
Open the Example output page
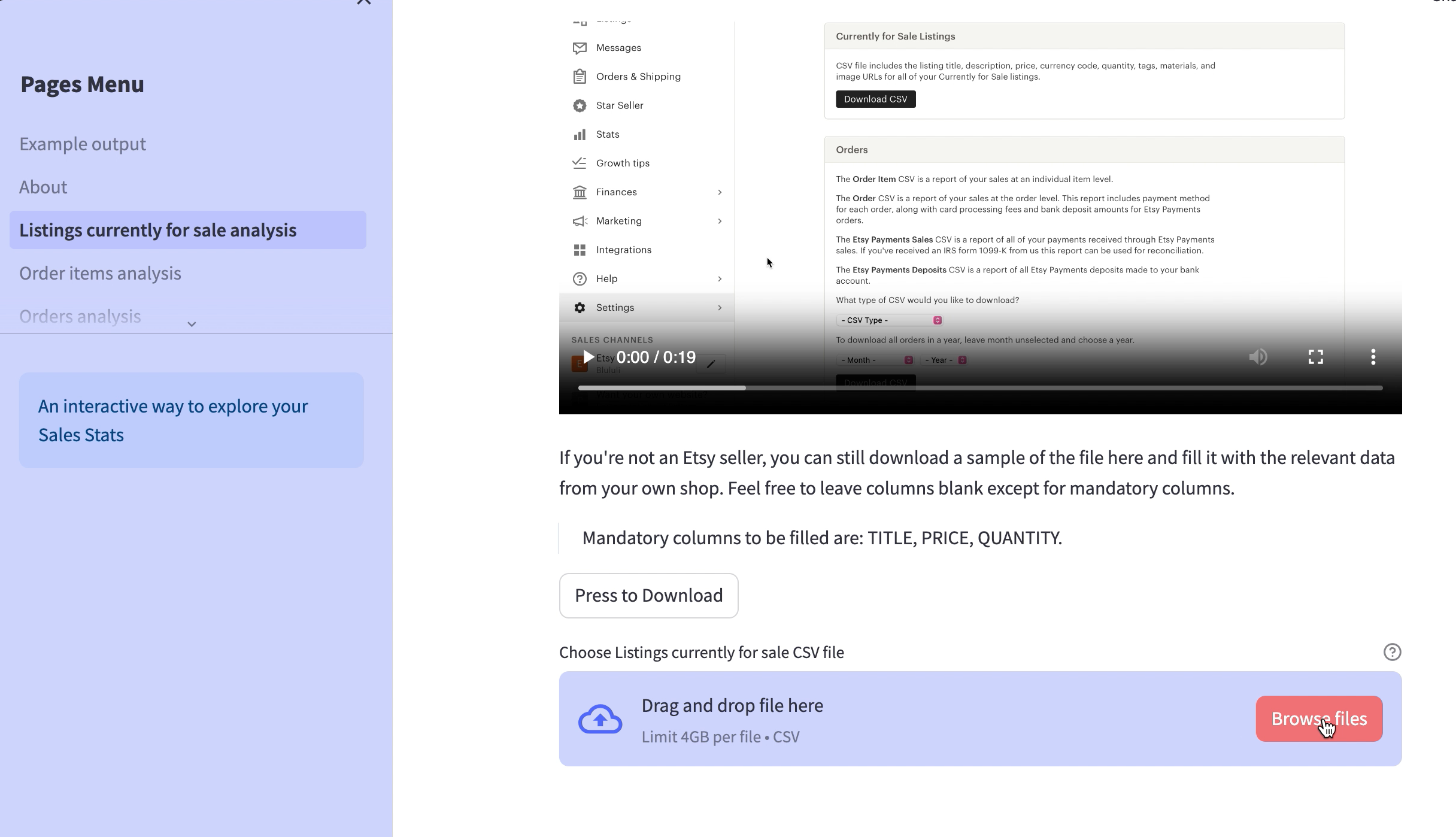tap(83, 144)
